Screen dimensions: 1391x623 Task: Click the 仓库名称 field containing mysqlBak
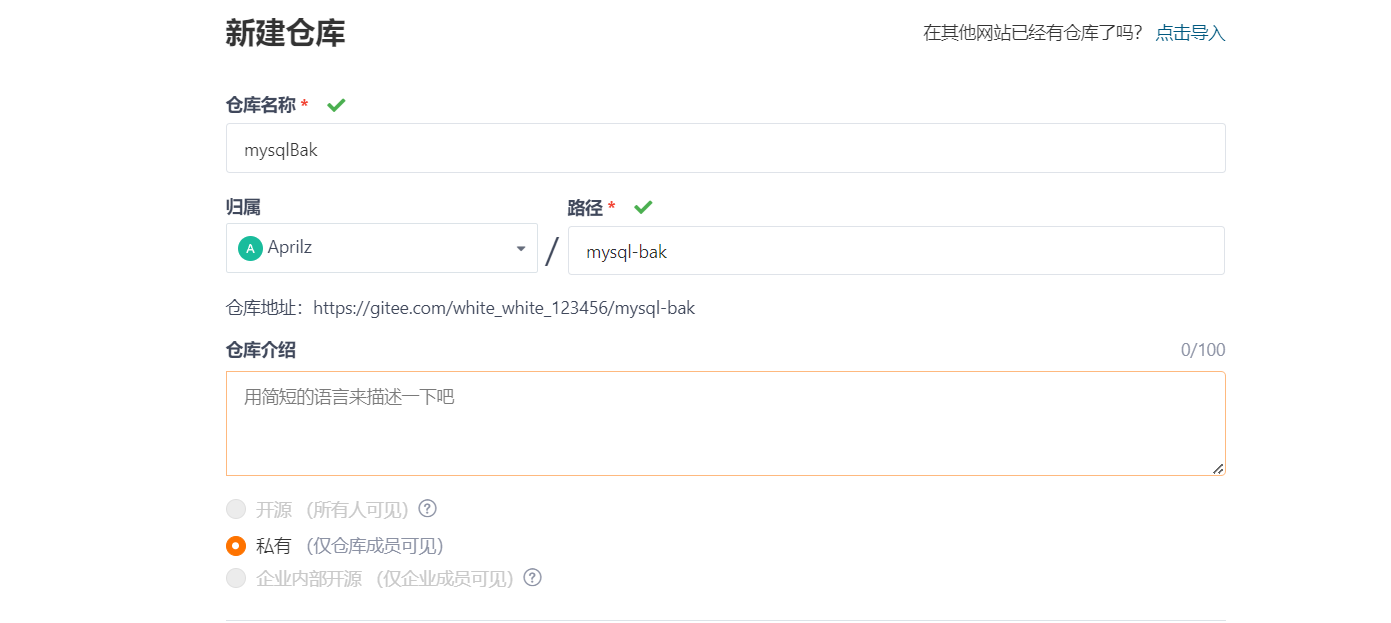(x=725, y=148)
